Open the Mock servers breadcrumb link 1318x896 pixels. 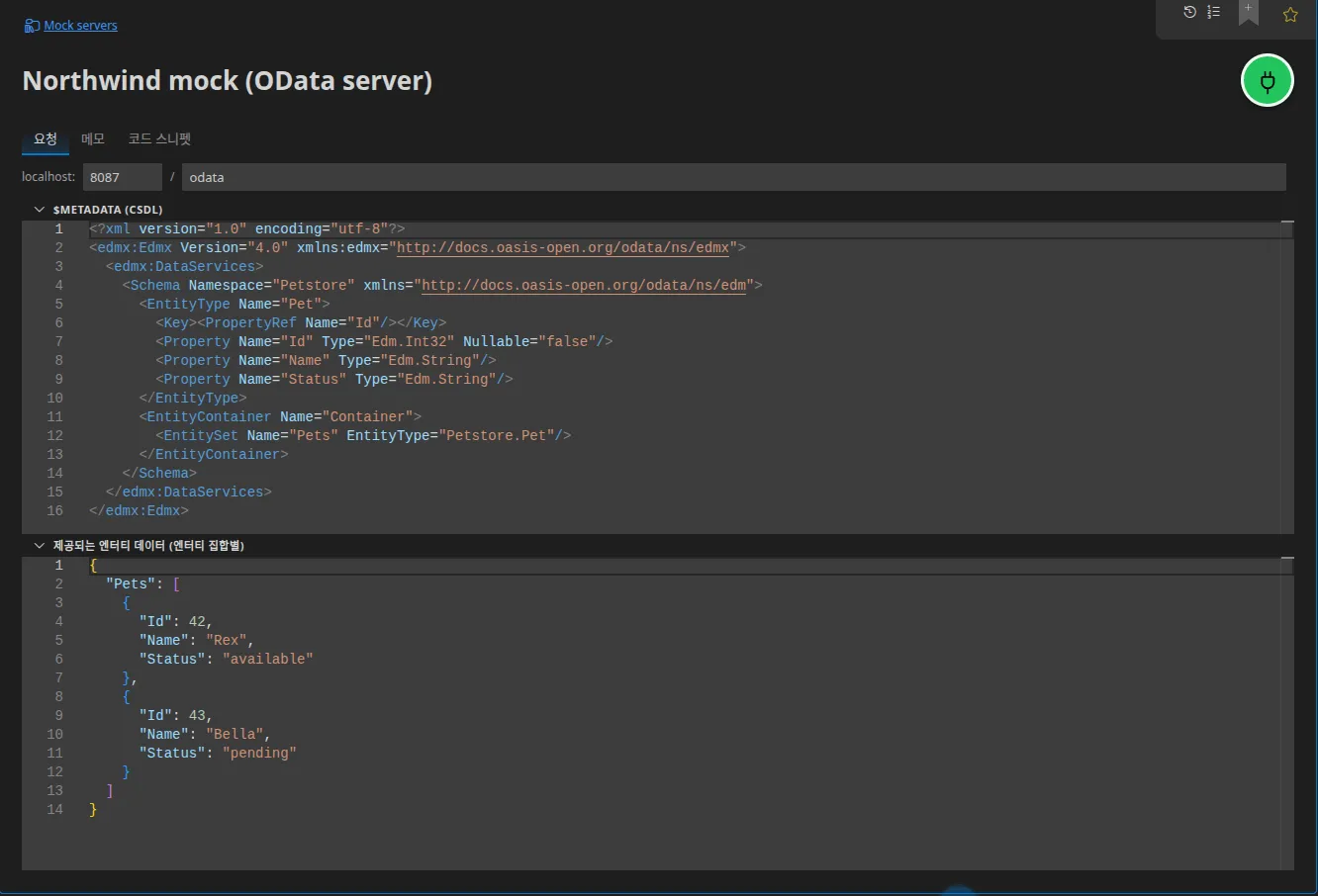click(80, 26)
